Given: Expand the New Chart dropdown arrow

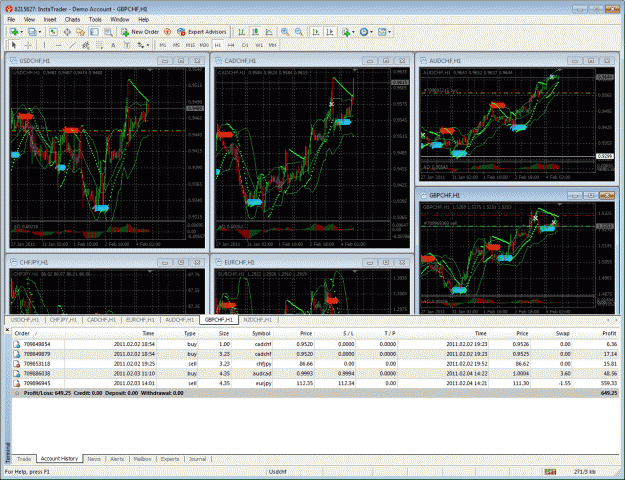Looking at the screenshot, I should (x=22, y=32).
